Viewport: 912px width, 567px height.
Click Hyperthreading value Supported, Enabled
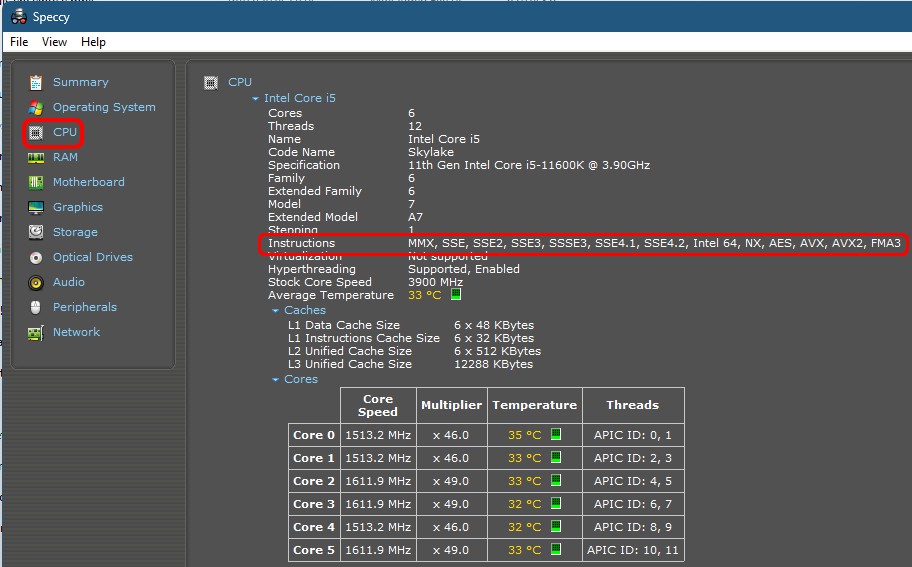tap(464, 270)
